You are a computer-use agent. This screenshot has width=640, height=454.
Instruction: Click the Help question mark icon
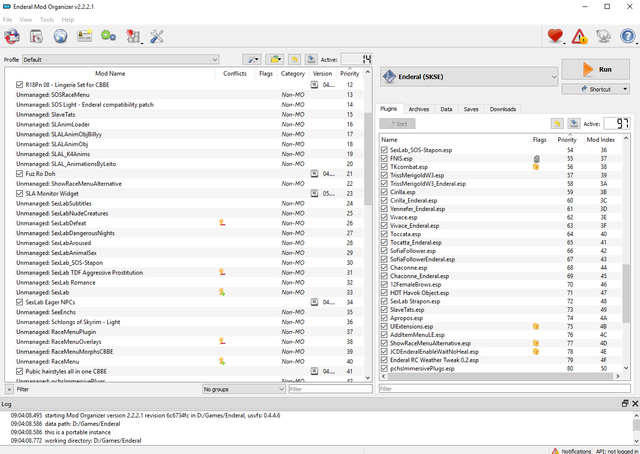(x=628, y=37)
